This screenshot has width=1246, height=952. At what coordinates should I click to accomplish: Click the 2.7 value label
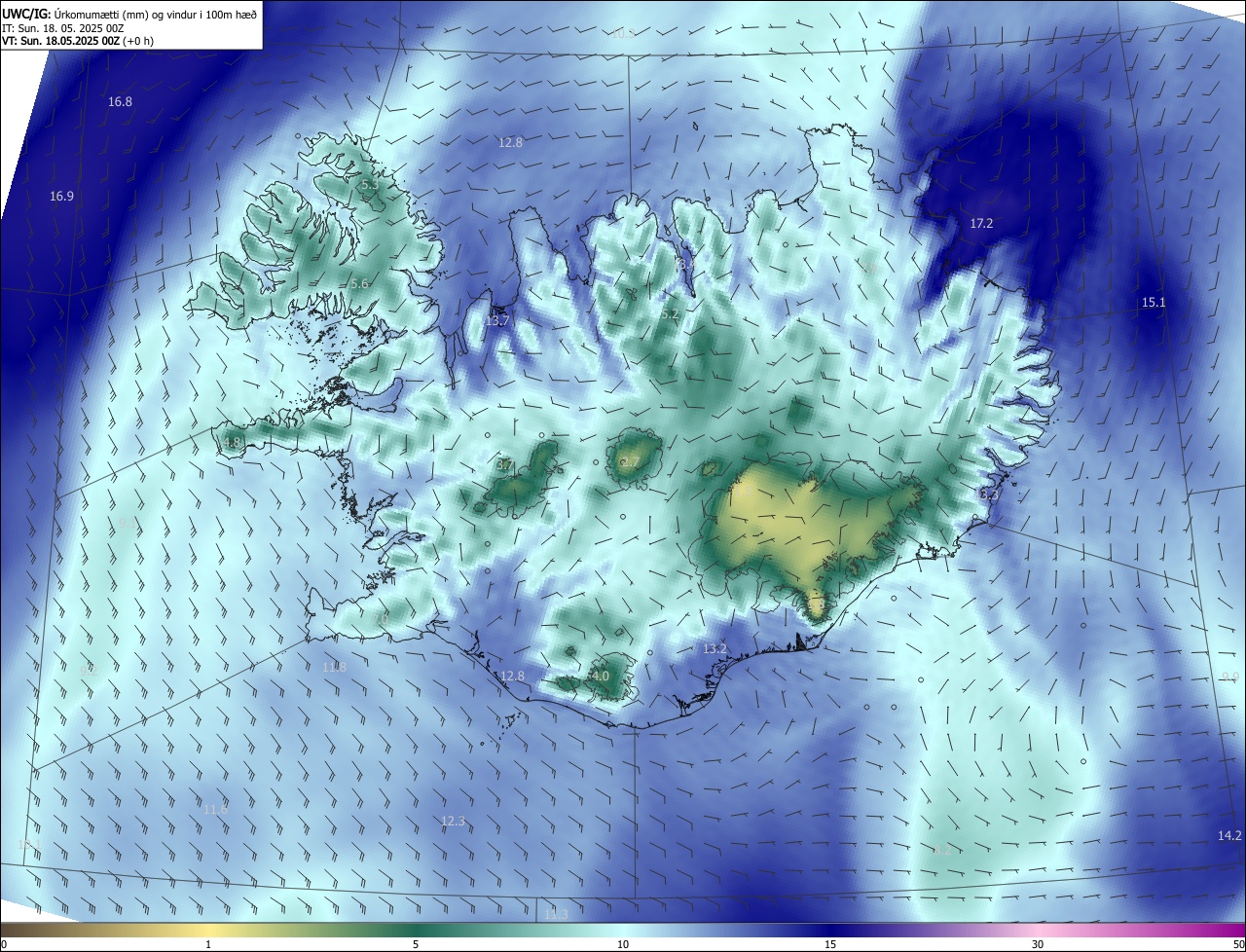pyautogui.click(x=630, y=461)
